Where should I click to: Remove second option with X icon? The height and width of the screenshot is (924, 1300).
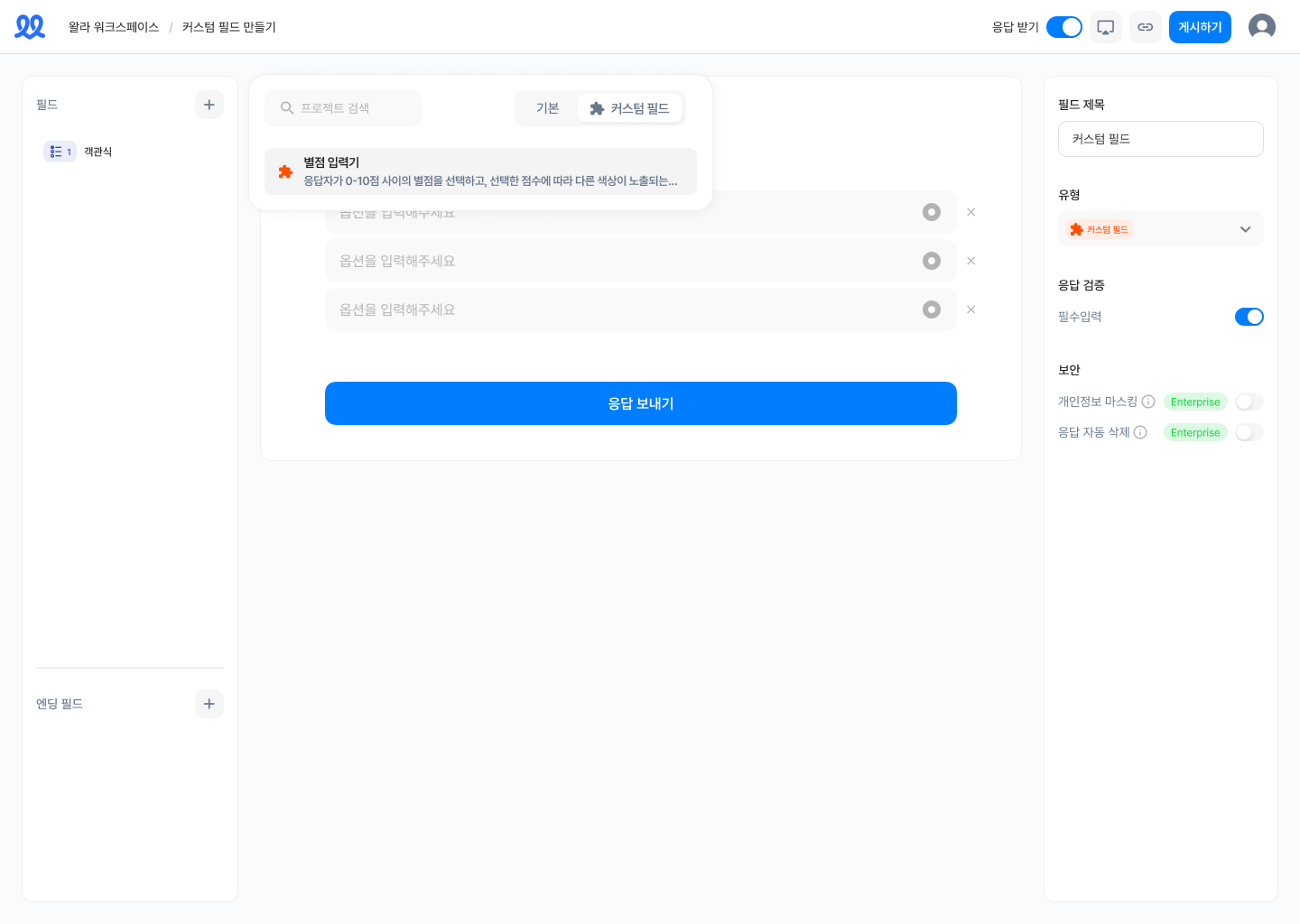(x=971, y=261)
